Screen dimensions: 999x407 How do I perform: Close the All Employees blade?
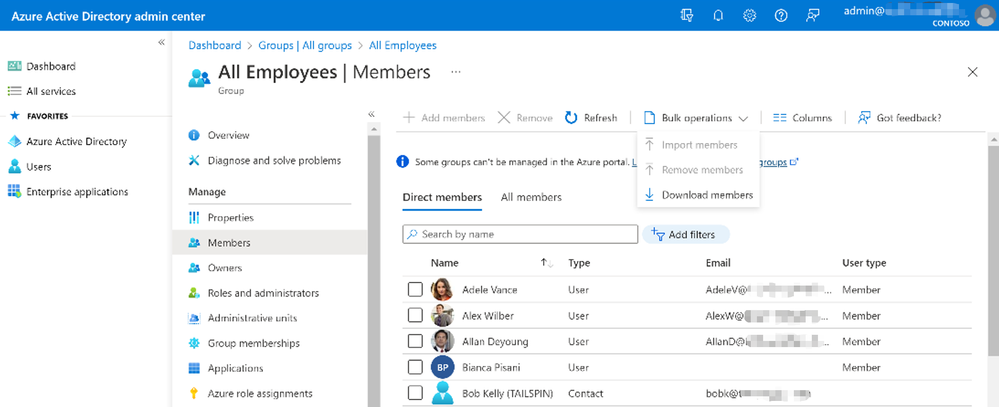(972, 72)
